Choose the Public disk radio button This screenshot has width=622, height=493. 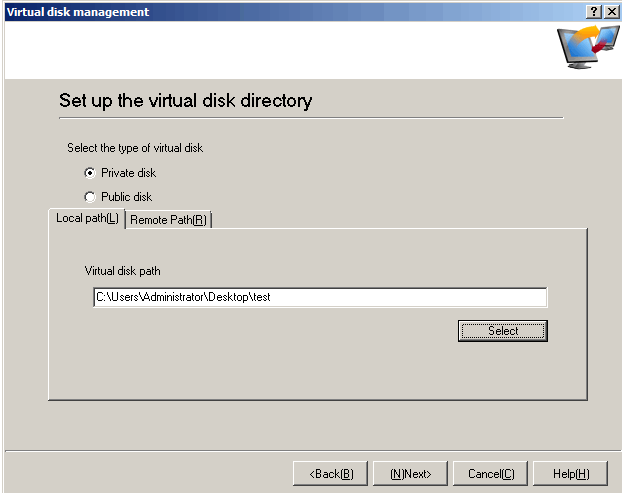pyautogui.click(x=89, y=197)
